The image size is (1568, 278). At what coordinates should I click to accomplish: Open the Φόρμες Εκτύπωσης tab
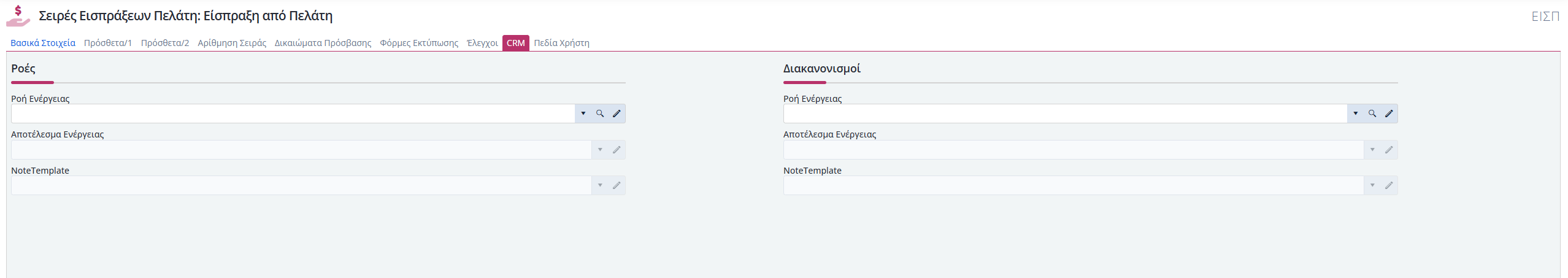tap(419, 43)
